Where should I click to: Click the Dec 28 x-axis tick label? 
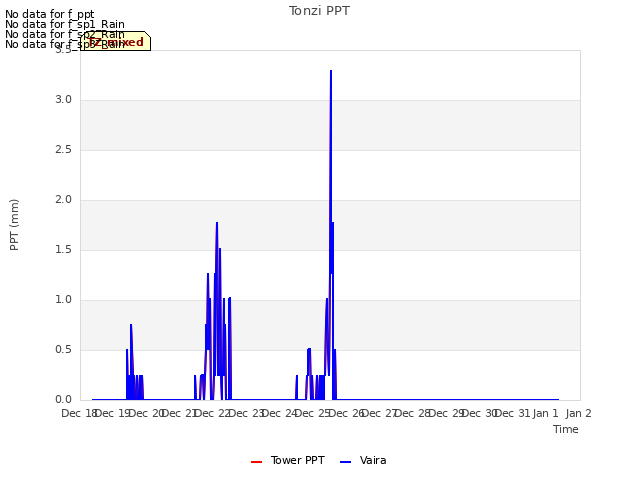pos(413,413)
